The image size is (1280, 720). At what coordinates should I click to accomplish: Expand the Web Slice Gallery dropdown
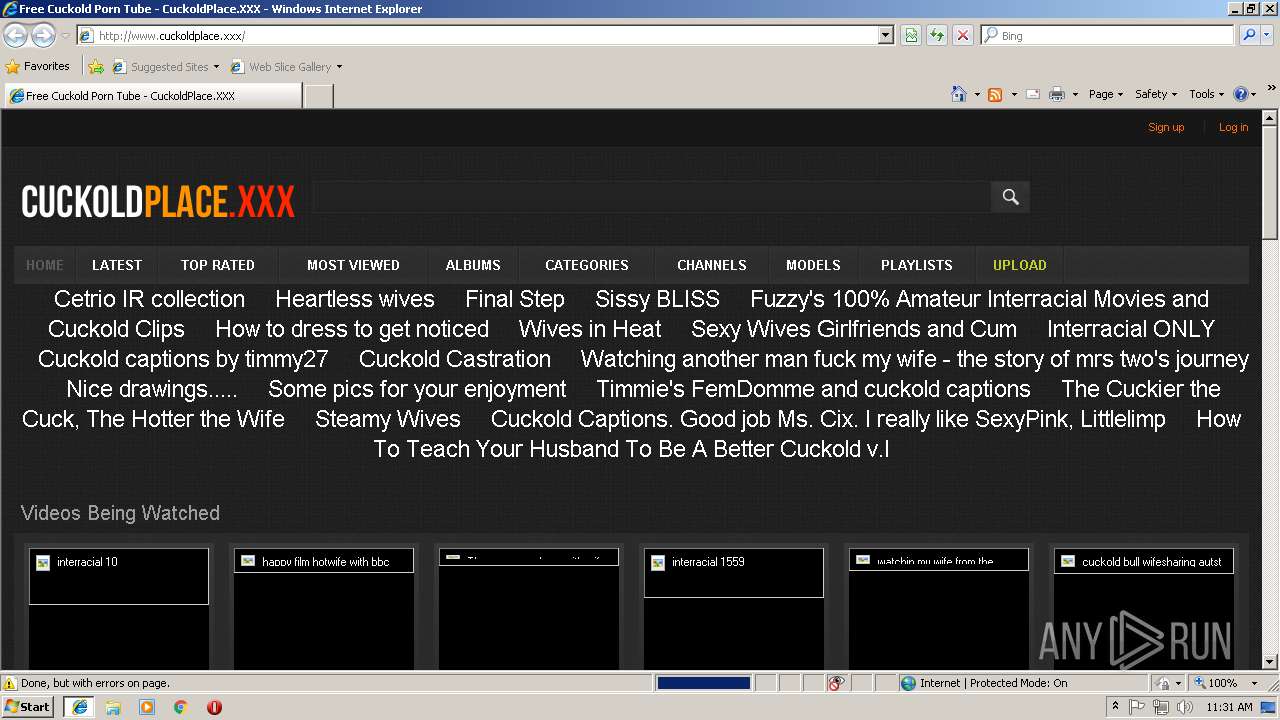pos(339,67)
